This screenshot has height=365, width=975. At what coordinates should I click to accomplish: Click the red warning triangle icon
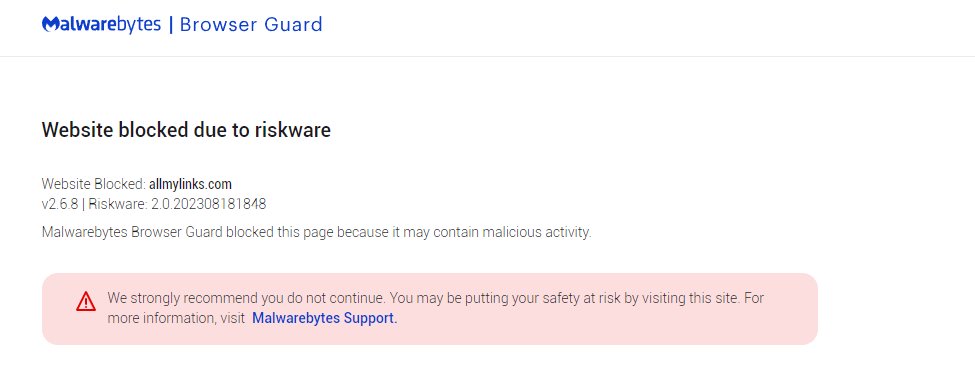point(86,302)
